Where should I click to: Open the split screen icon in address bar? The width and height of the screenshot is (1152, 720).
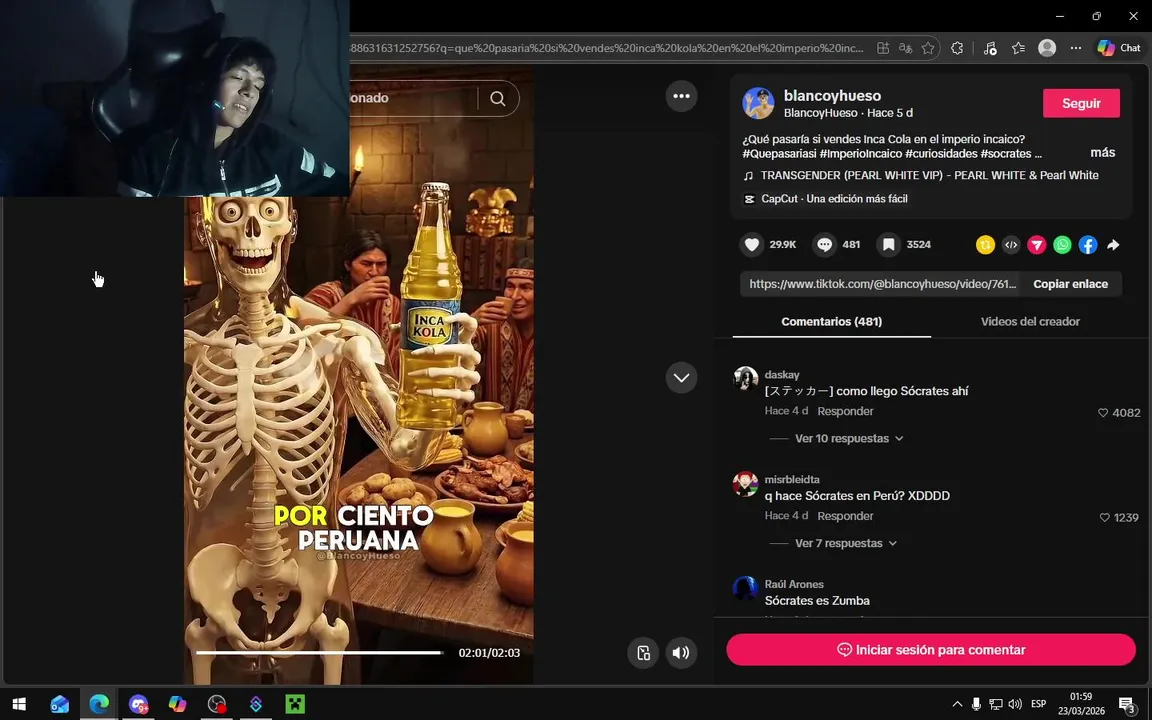[883, 48]
